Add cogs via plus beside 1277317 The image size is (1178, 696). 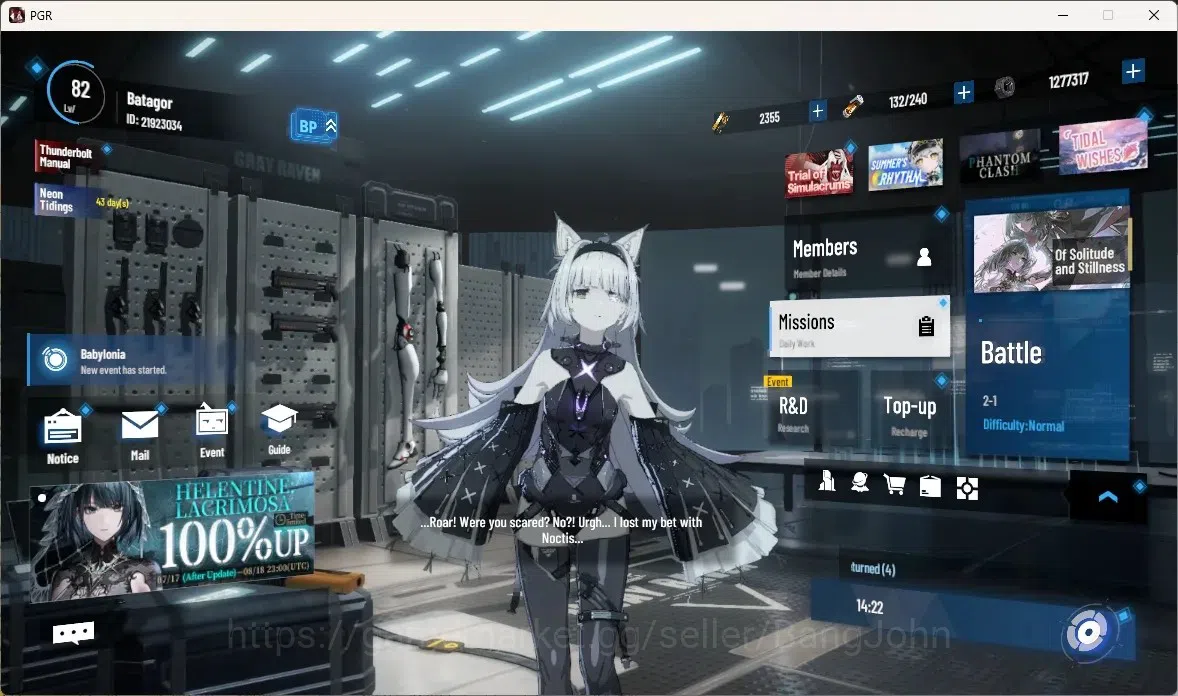[x=1133, y=71]
